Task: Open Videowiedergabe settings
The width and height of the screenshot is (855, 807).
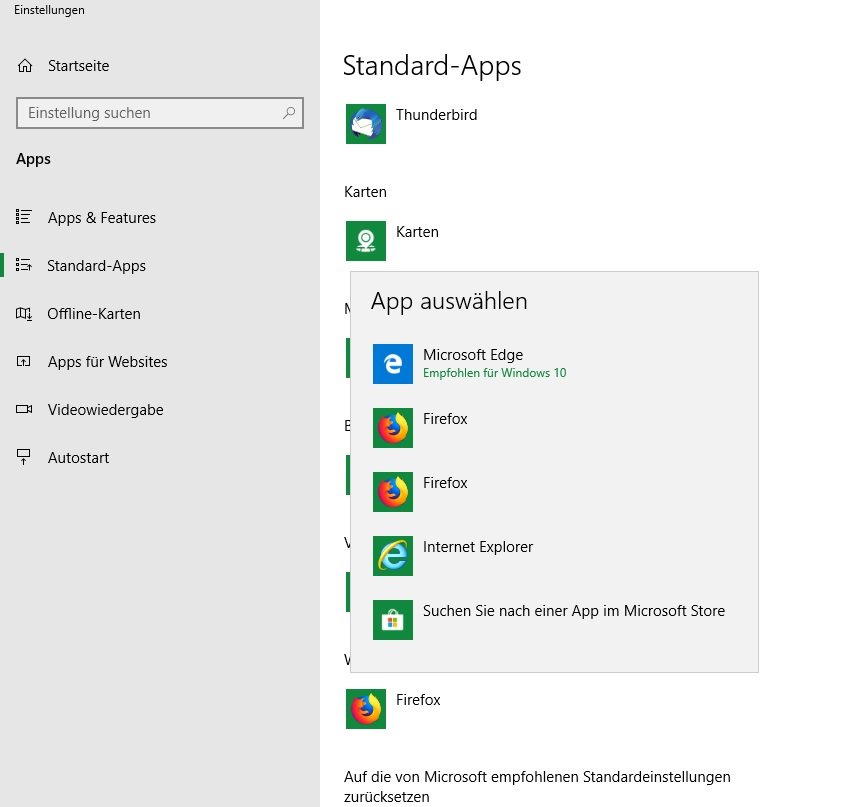Action: click(x=105, y=410)
